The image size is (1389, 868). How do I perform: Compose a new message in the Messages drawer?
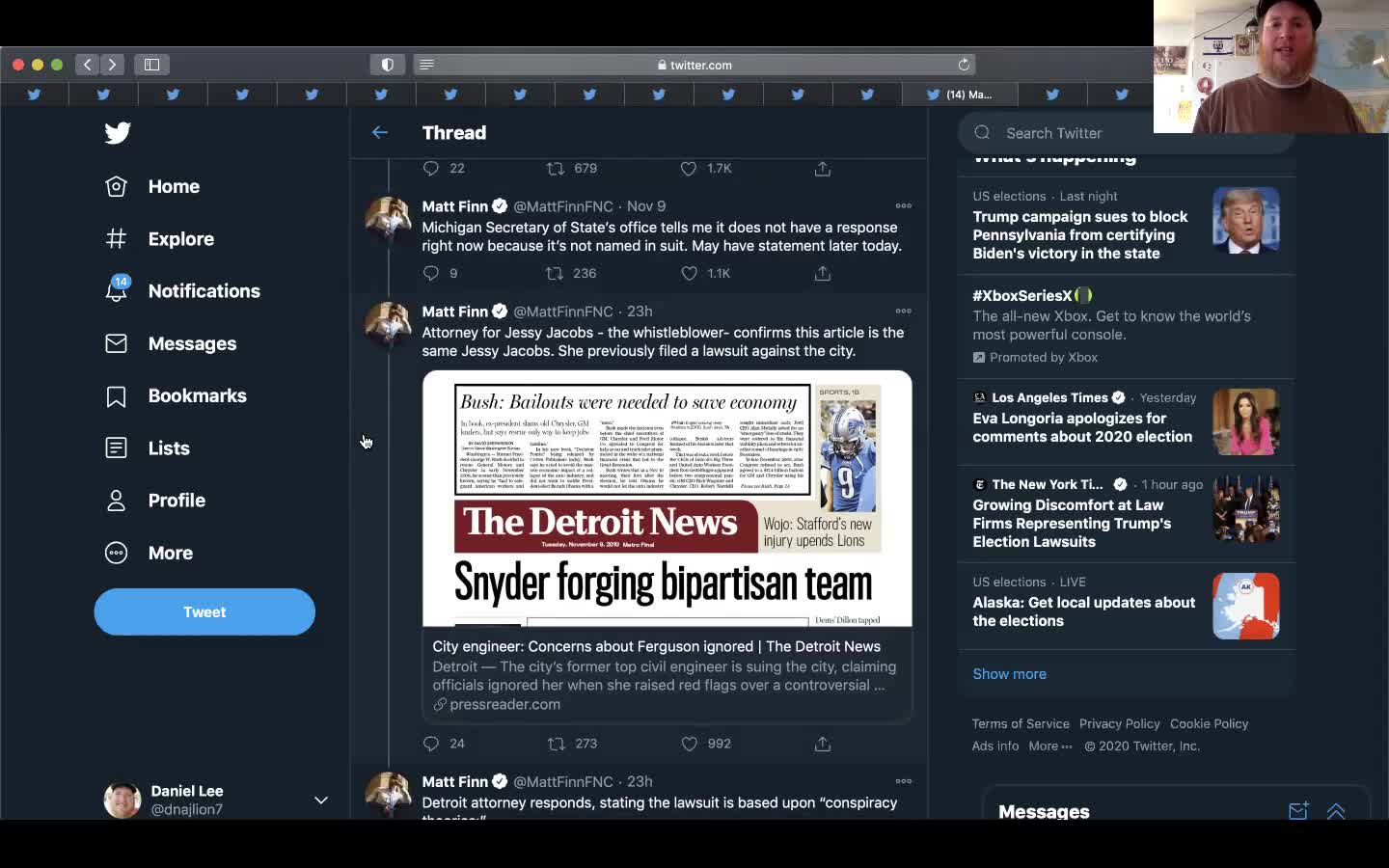(x=1298, y=811)
